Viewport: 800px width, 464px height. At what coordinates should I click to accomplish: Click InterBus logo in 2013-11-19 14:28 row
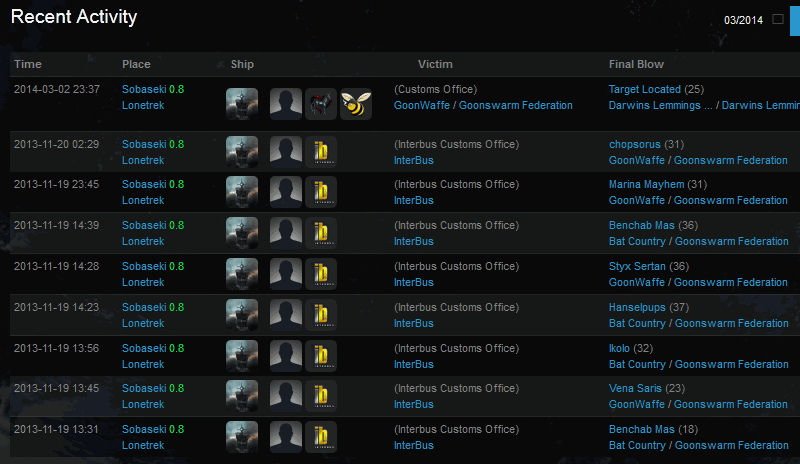click(x=321, y=274)
